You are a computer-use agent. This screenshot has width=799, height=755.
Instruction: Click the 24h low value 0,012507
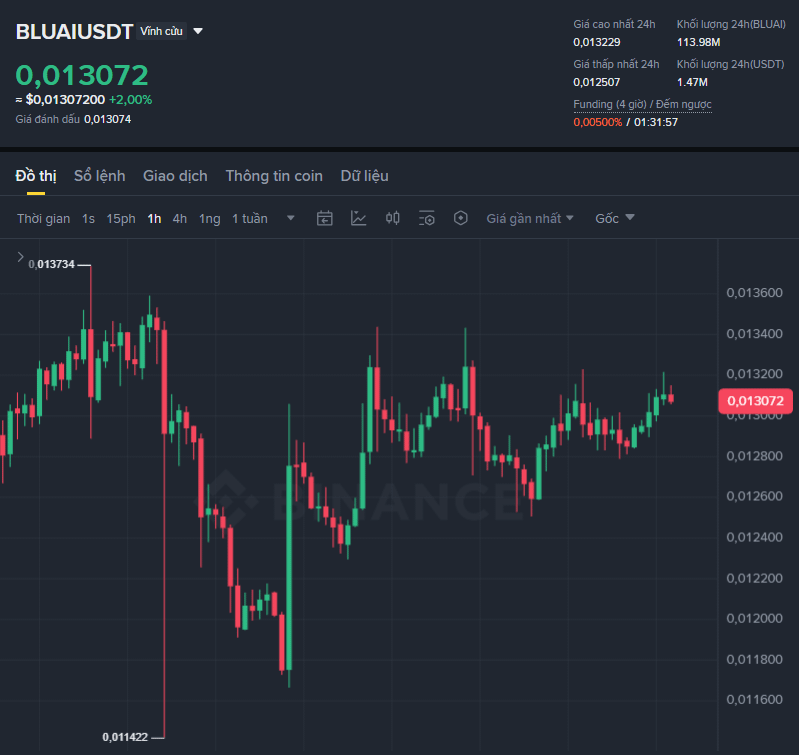click(x=597, y=82)
